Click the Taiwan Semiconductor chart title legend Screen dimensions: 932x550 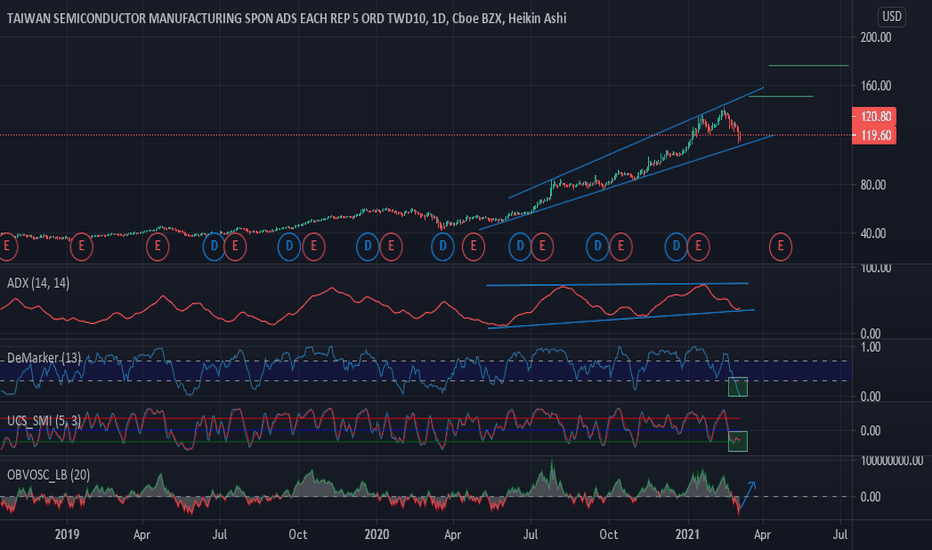286,18
